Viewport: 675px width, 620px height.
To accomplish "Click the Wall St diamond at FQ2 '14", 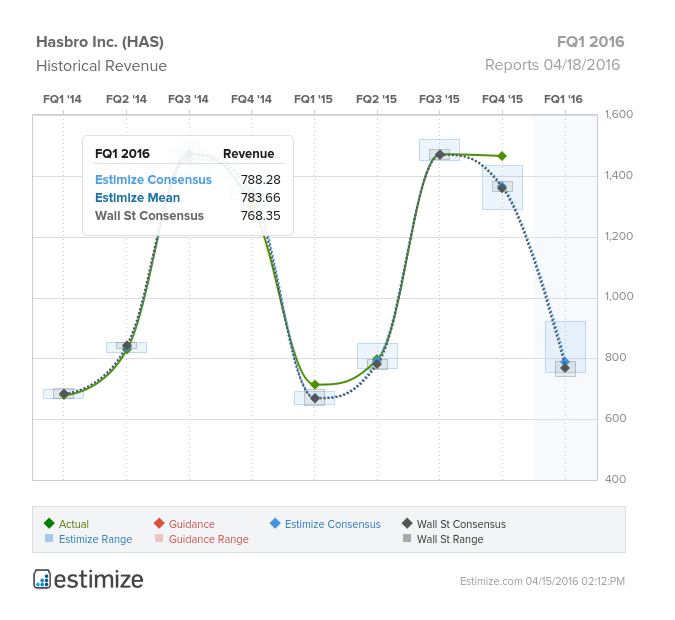I will click(127, 346).
